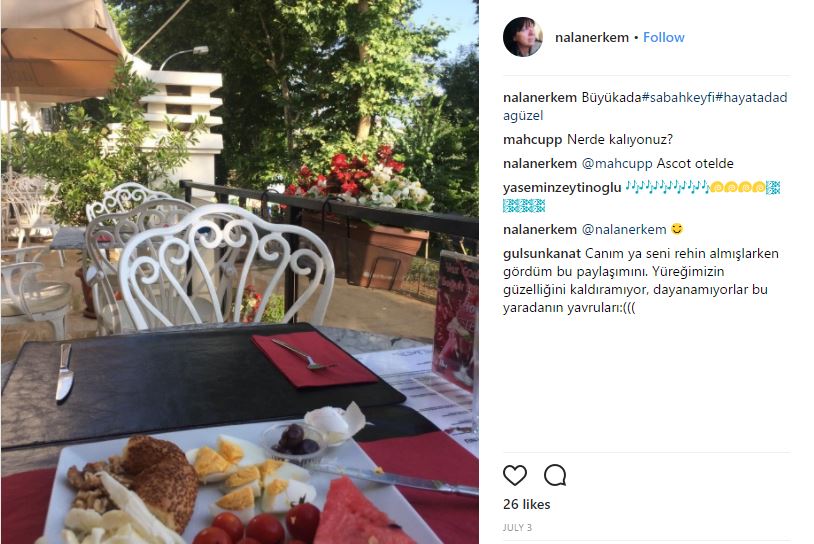Open nalanerkem's profile picture avatar
This screenshot has height=544, width=814.
pyautogui.click(x=523, y=37)
